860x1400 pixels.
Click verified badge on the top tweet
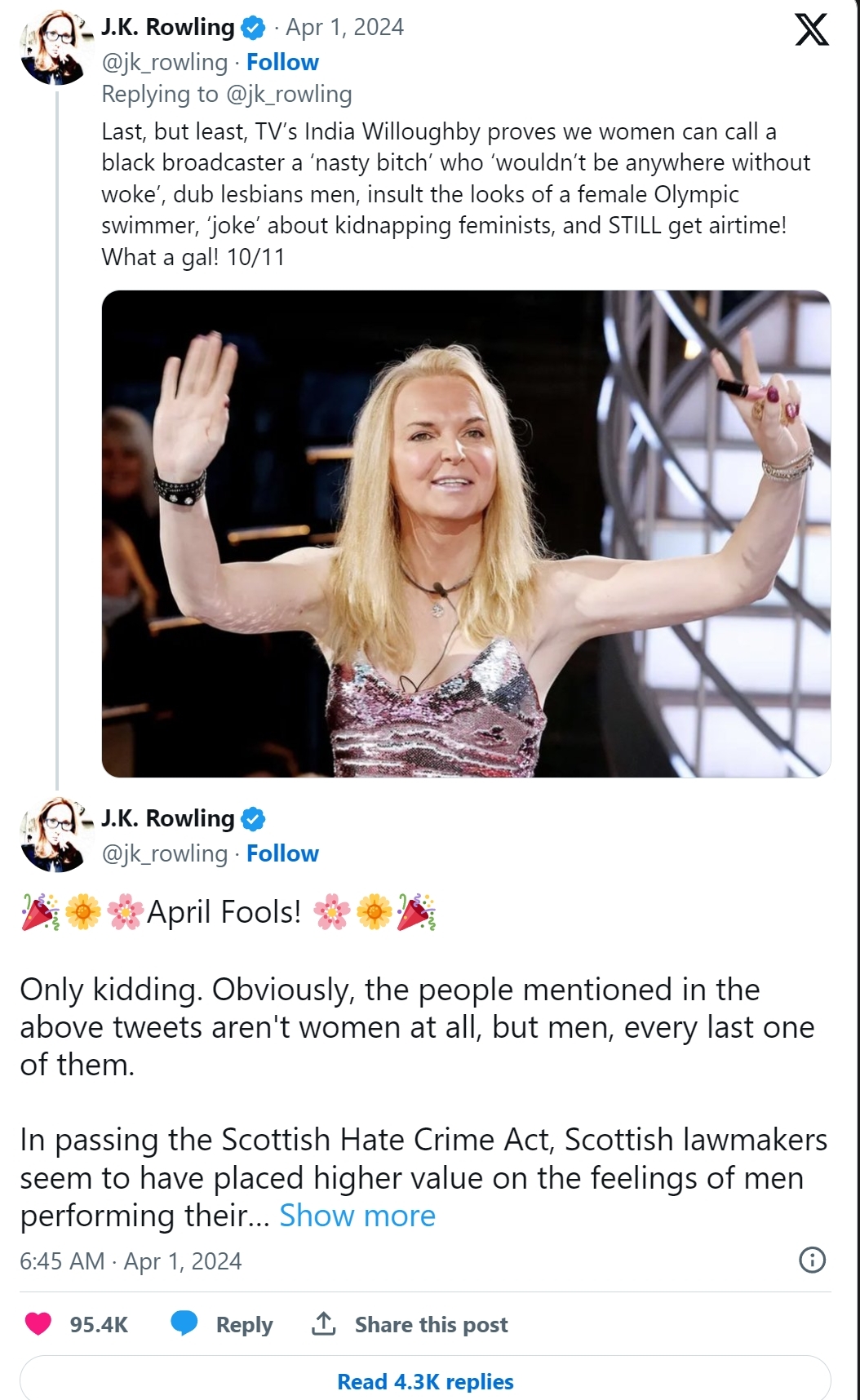254,28
